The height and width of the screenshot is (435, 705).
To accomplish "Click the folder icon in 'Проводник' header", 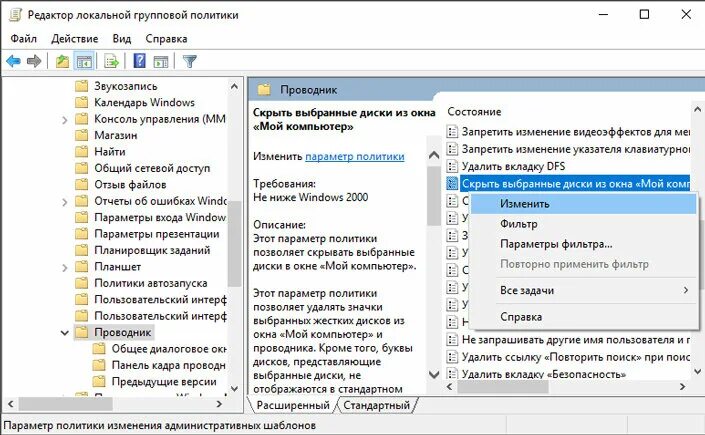I will click(x=264, y=90).
